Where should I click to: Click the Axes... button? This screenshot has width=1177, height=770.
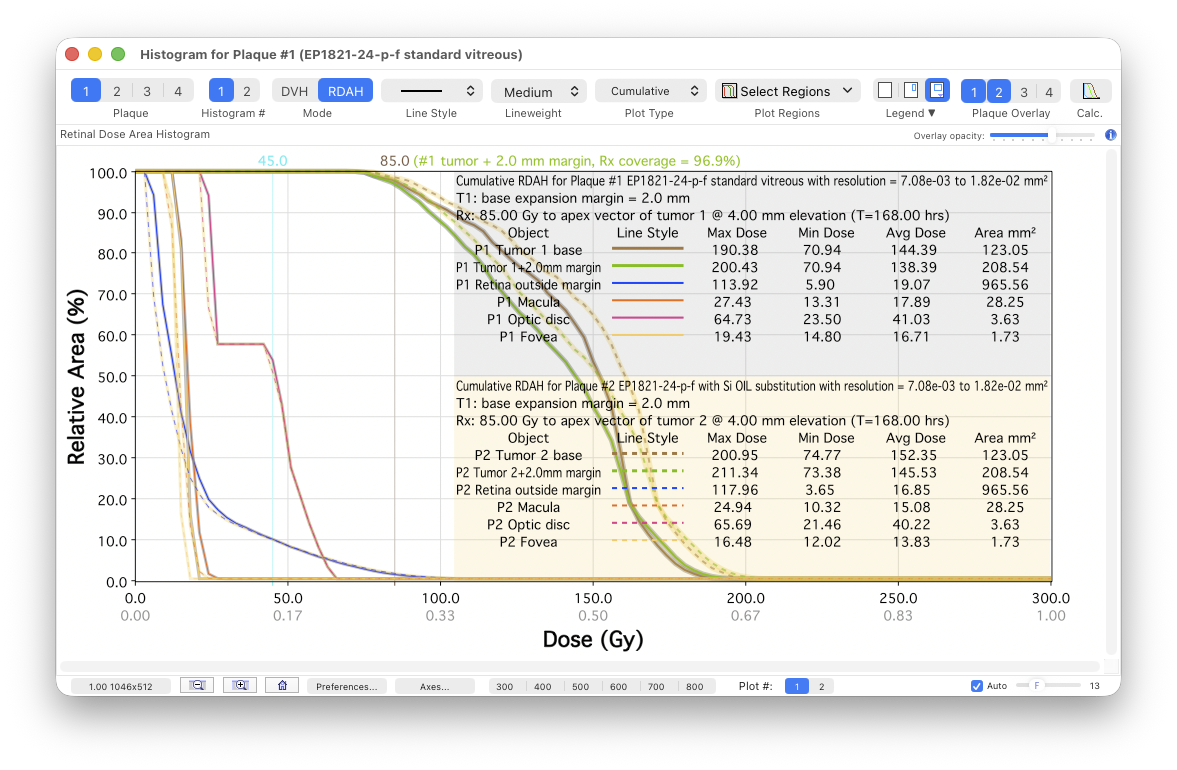point(434,687)
